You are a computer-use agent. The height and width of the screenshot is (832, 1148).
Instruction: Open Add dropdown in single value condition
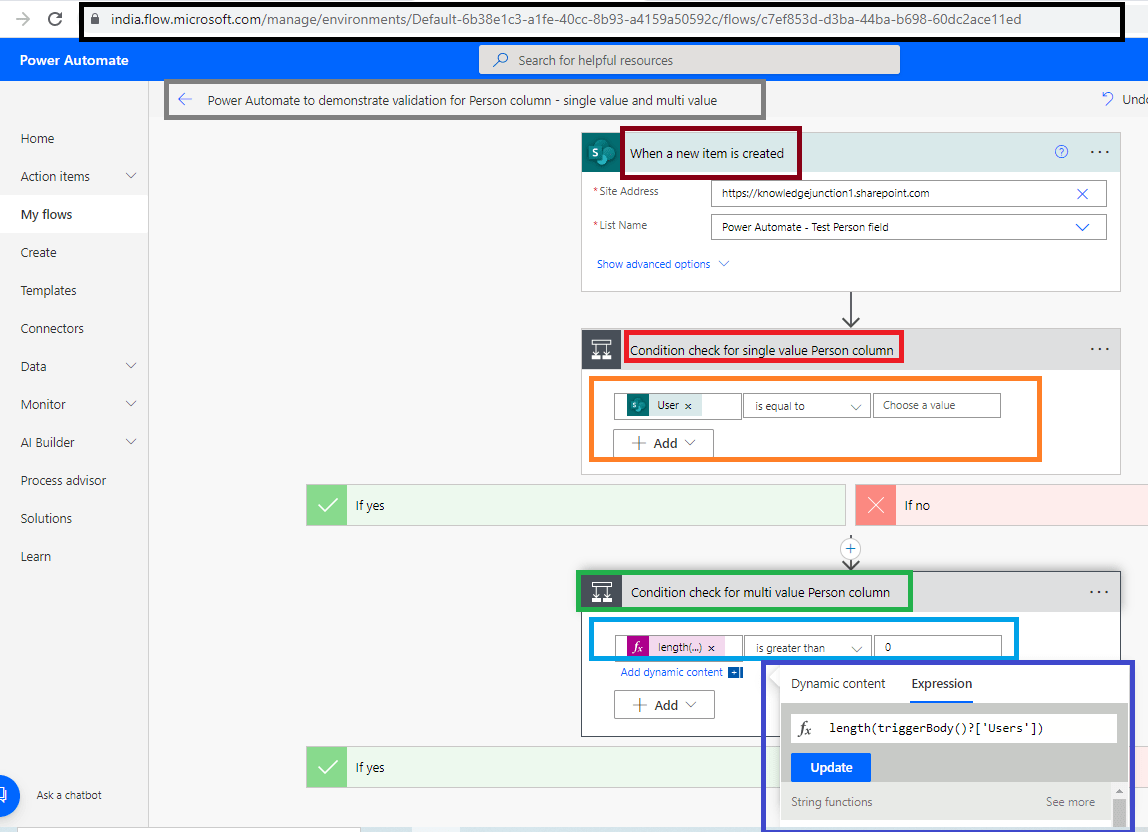[x=663, y=443]
